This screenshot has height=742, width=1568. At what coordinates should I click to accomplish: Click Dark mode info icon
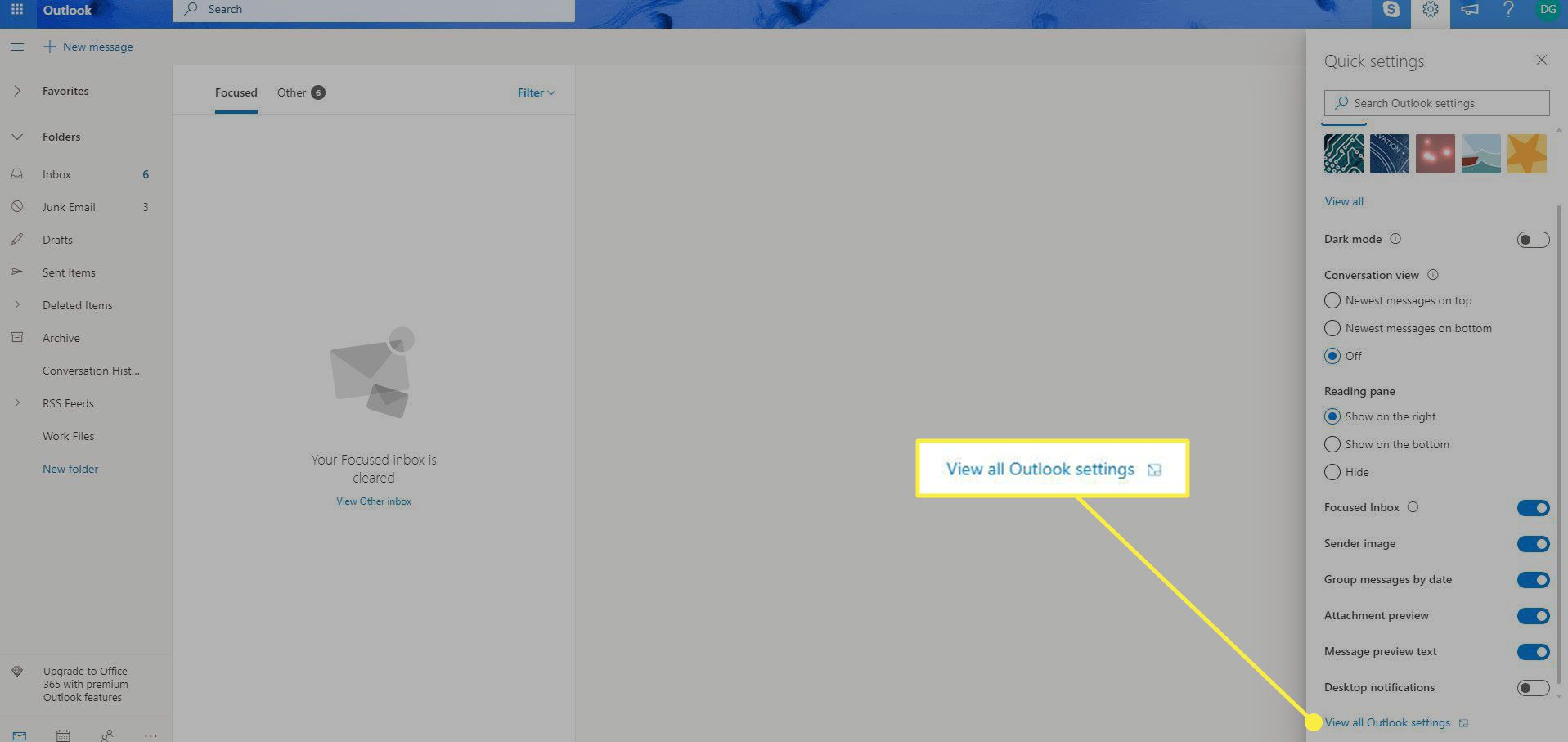[x=1395, y=239]
